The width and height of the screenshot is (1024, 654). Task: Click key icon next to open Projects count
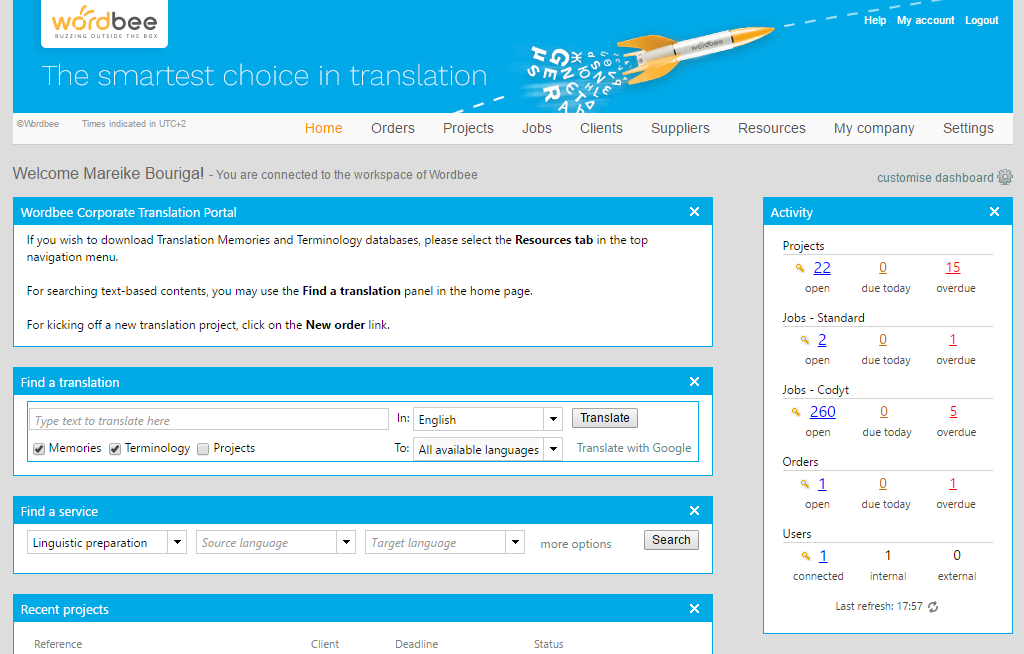(800, 268)
